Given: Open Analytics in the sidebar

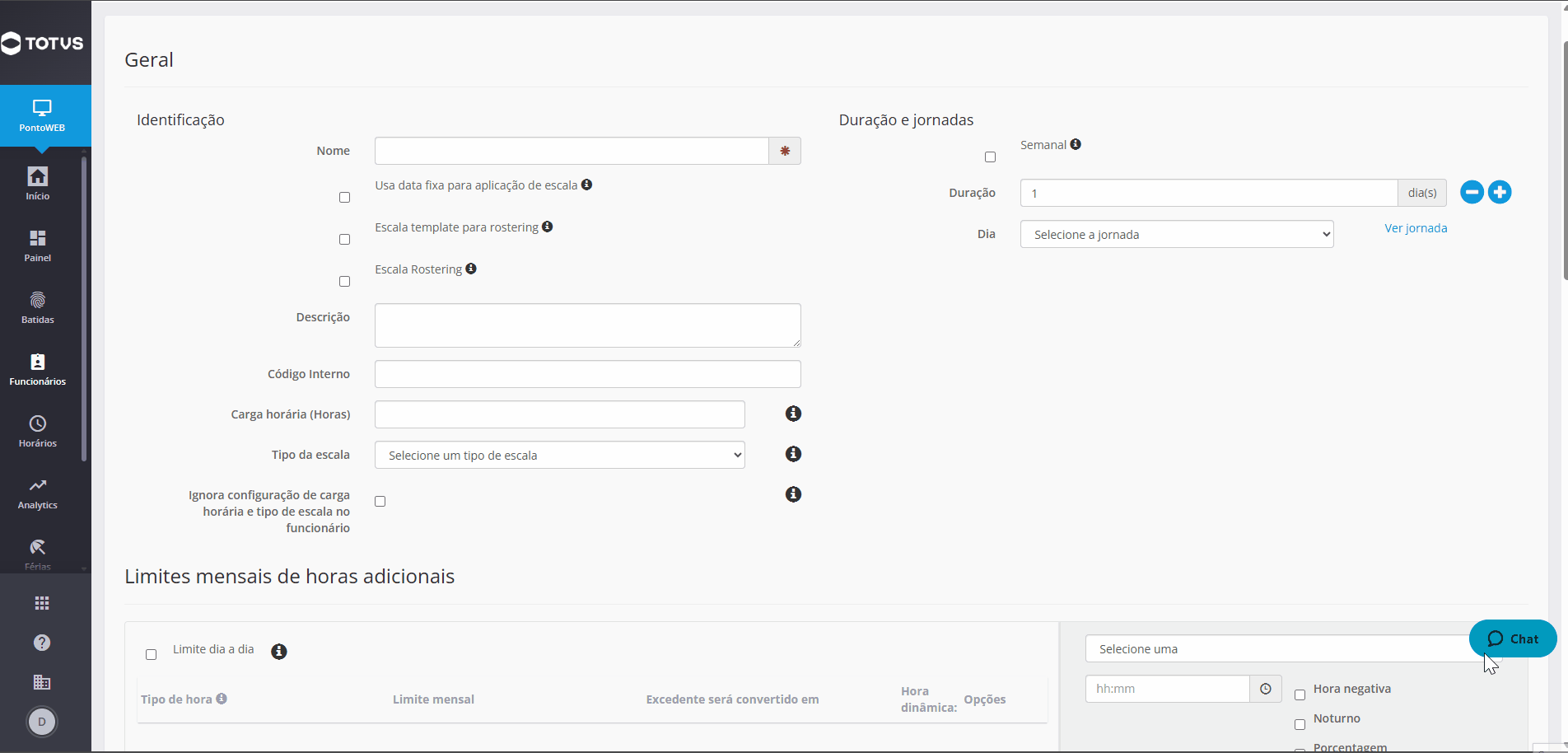Looking at the screenshot, I should point(38,493).
